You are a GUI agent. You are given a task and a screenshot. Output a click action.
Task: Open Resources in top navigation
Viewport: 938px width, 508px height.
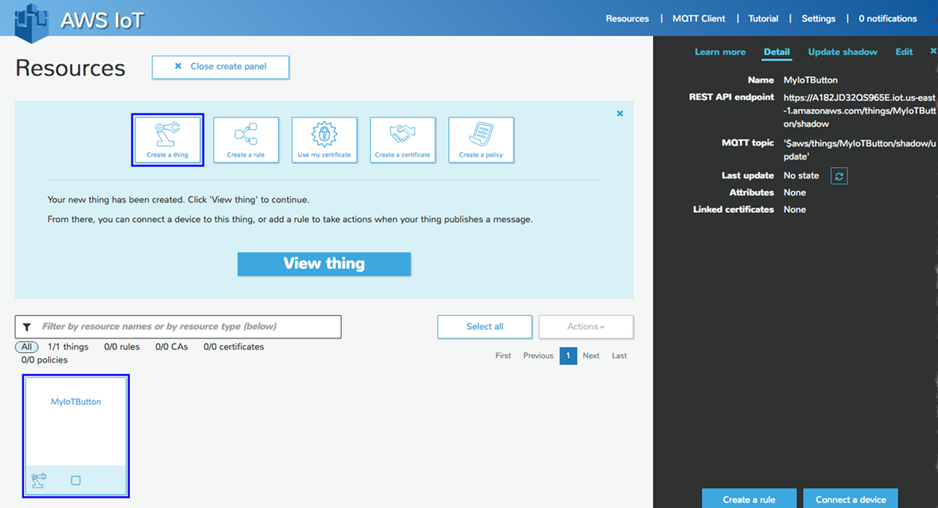(x=627, y=19)
